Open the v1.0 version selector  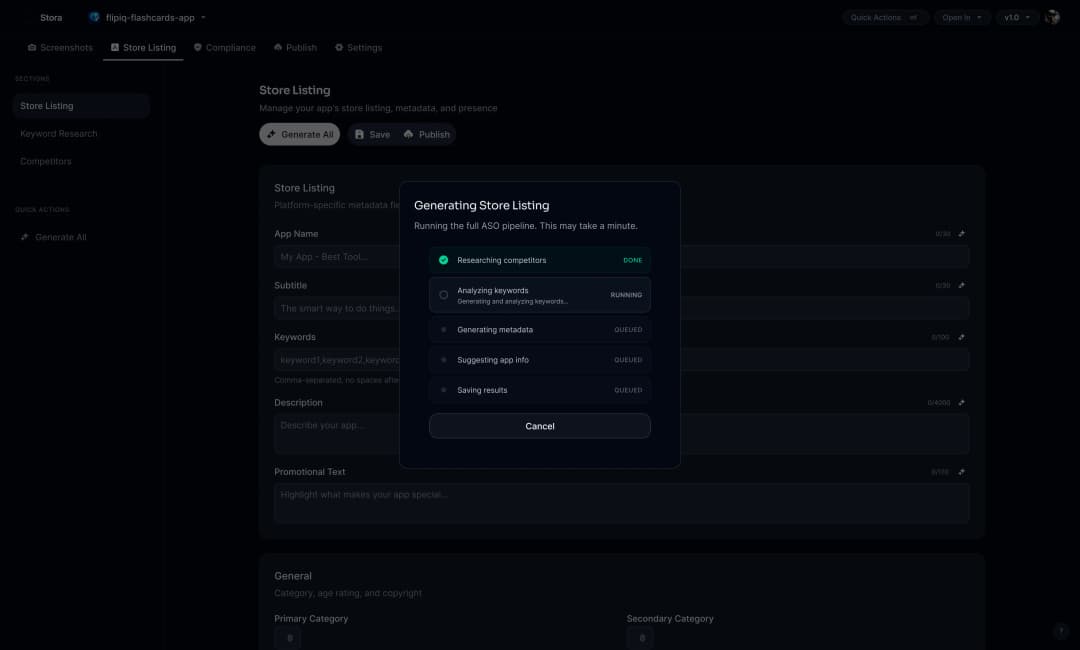[x=1018, y=16]
